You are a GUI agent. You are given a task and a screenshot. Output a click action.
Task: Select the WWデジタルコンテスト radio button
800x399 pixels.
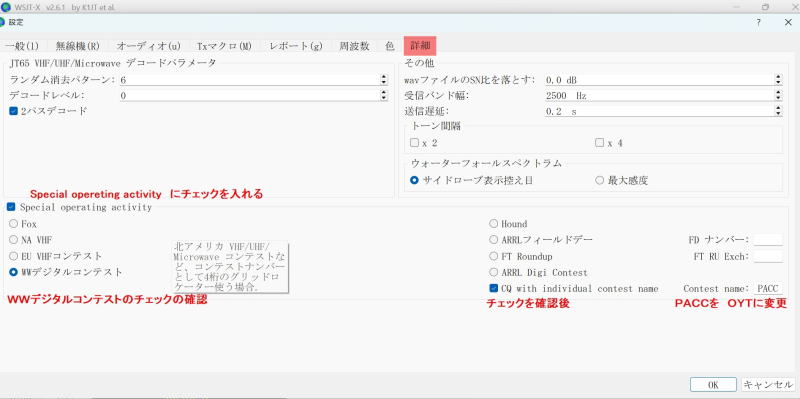click(14, 272)
